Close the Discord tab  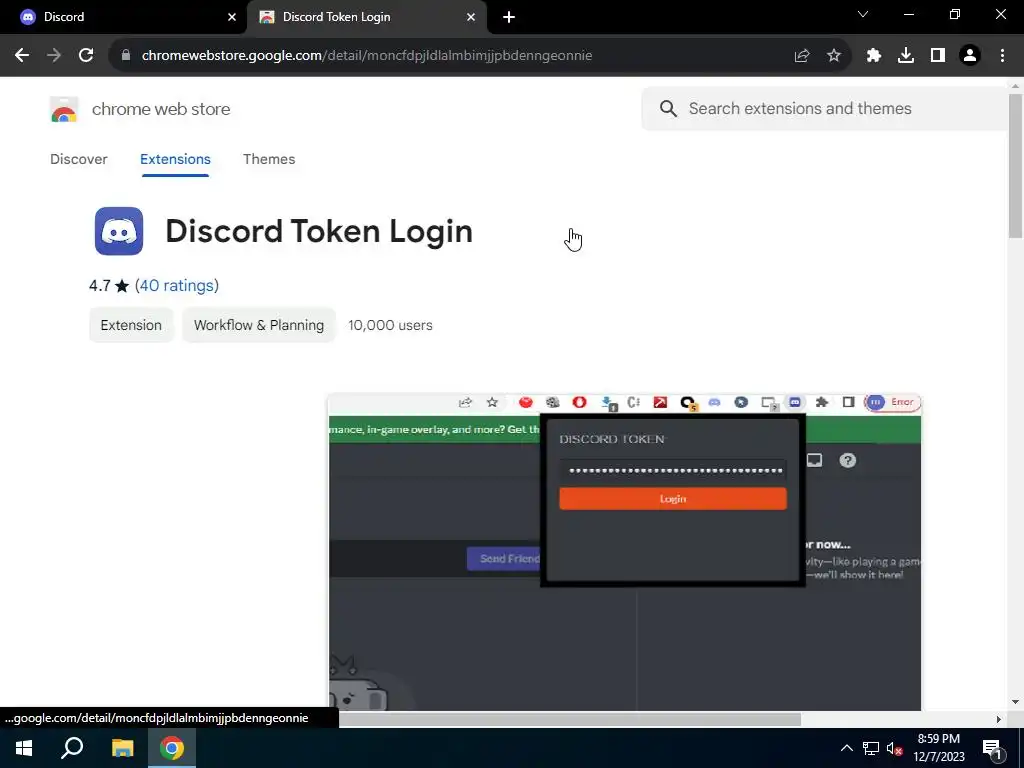[232, 17]
